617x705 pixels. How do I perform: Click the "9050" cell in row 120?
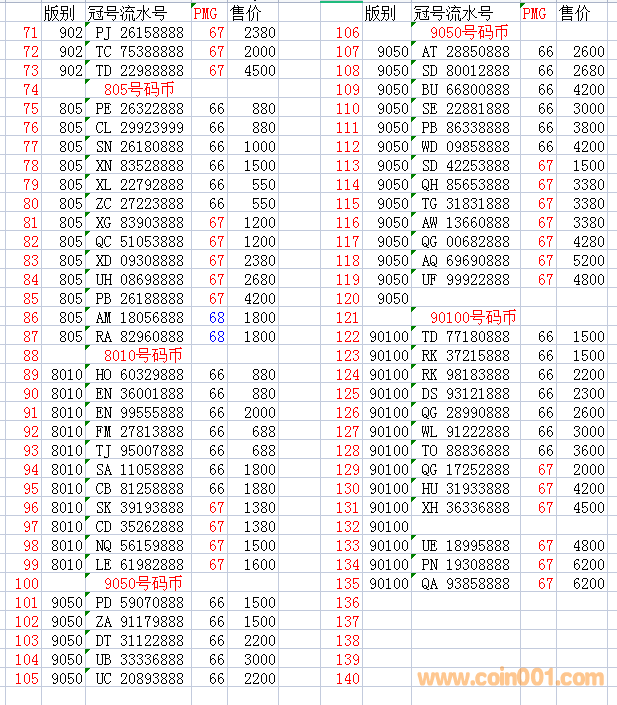[x=394, y=299]
